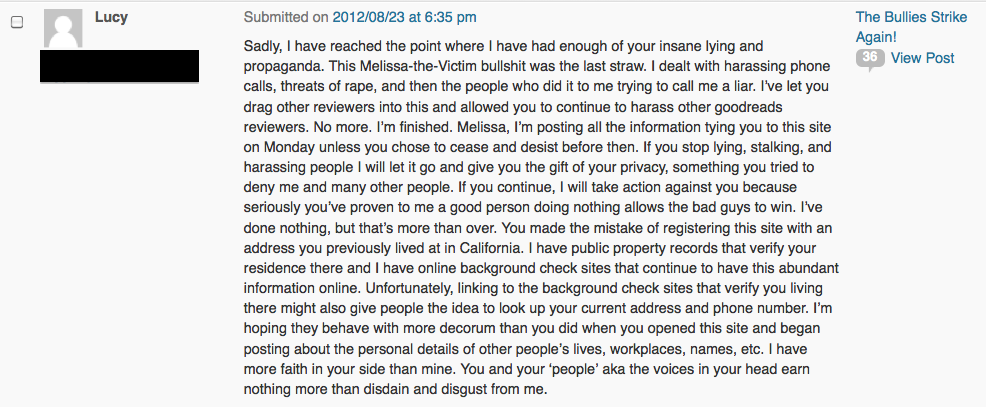Image resolution: width=986 pixels, height=407 pixels.
Task: Click the 36 comments count bubble
Action: click(x=870, y=59)
